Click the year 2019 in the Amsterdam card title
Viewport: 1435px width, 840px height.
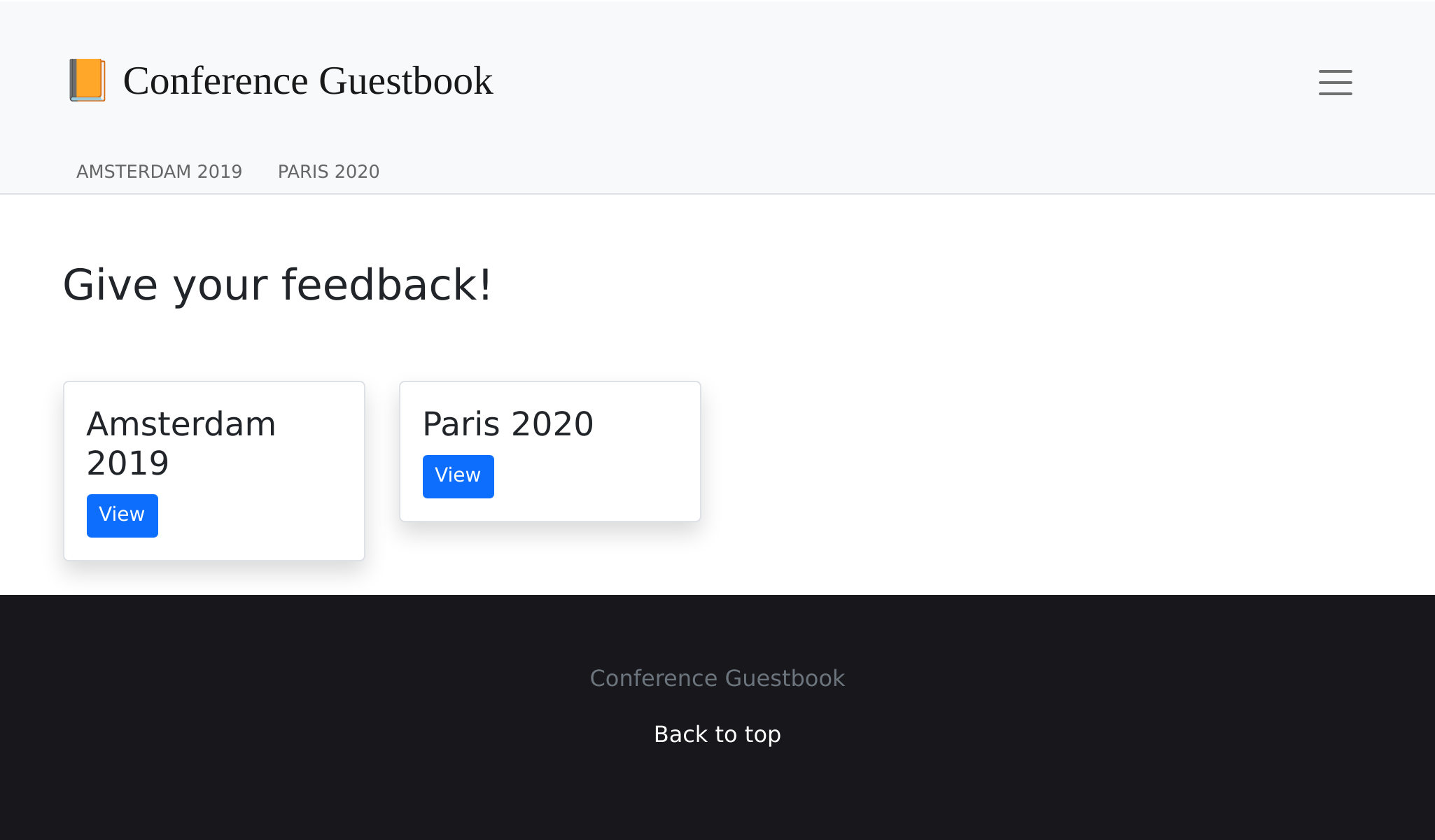click(x=127, y=463)
